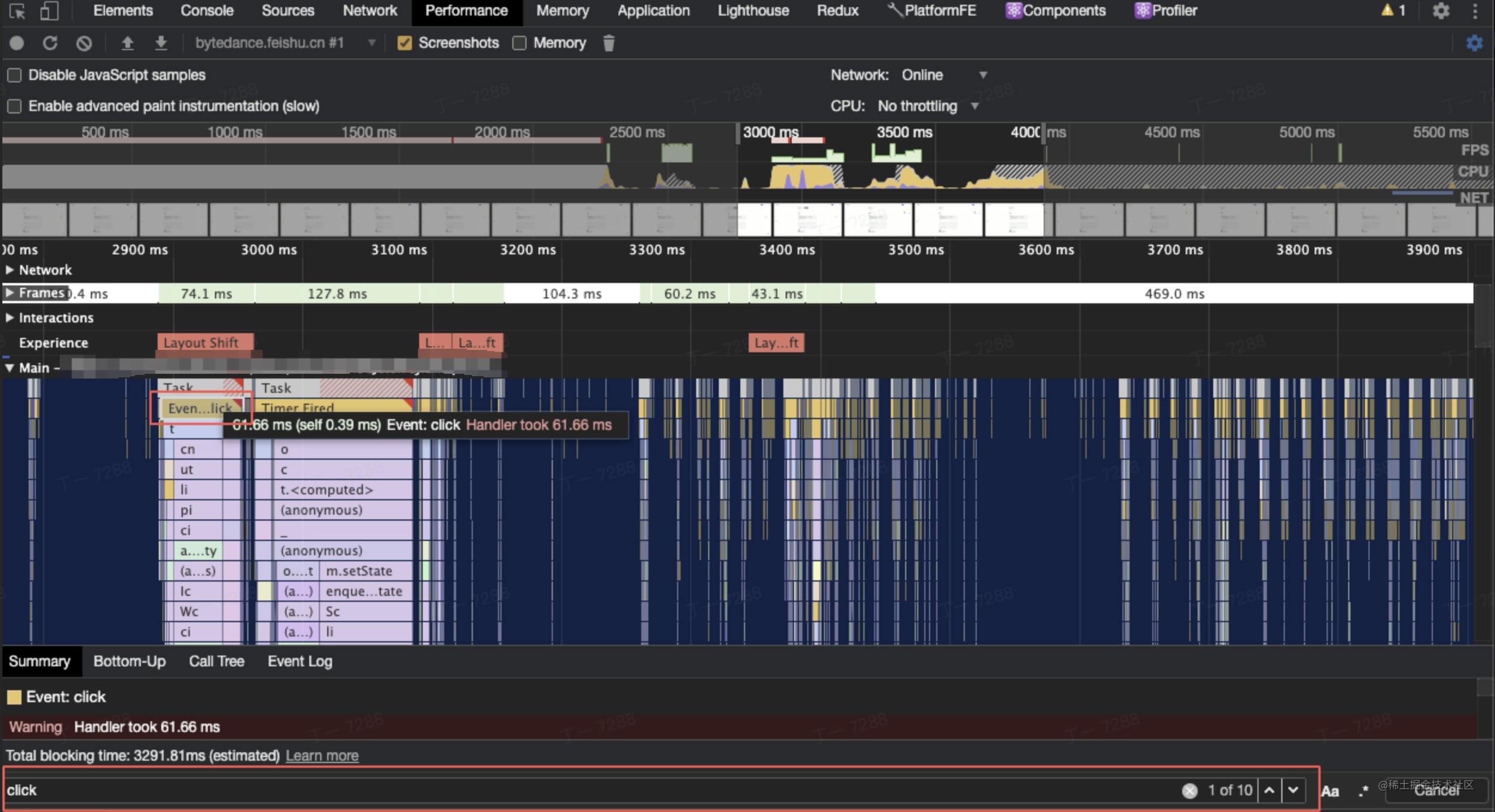Open the bytedance.feishu.cn #1 profile dropdown

[285, 43]
